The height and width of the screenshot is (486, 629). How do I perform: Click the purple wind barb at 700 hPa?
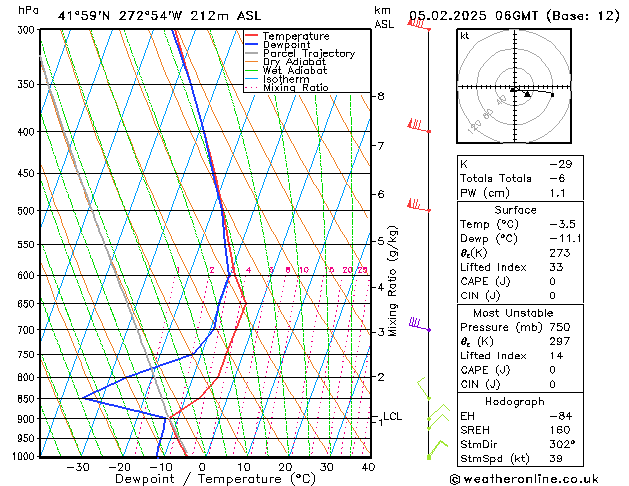tap(420, 324)
